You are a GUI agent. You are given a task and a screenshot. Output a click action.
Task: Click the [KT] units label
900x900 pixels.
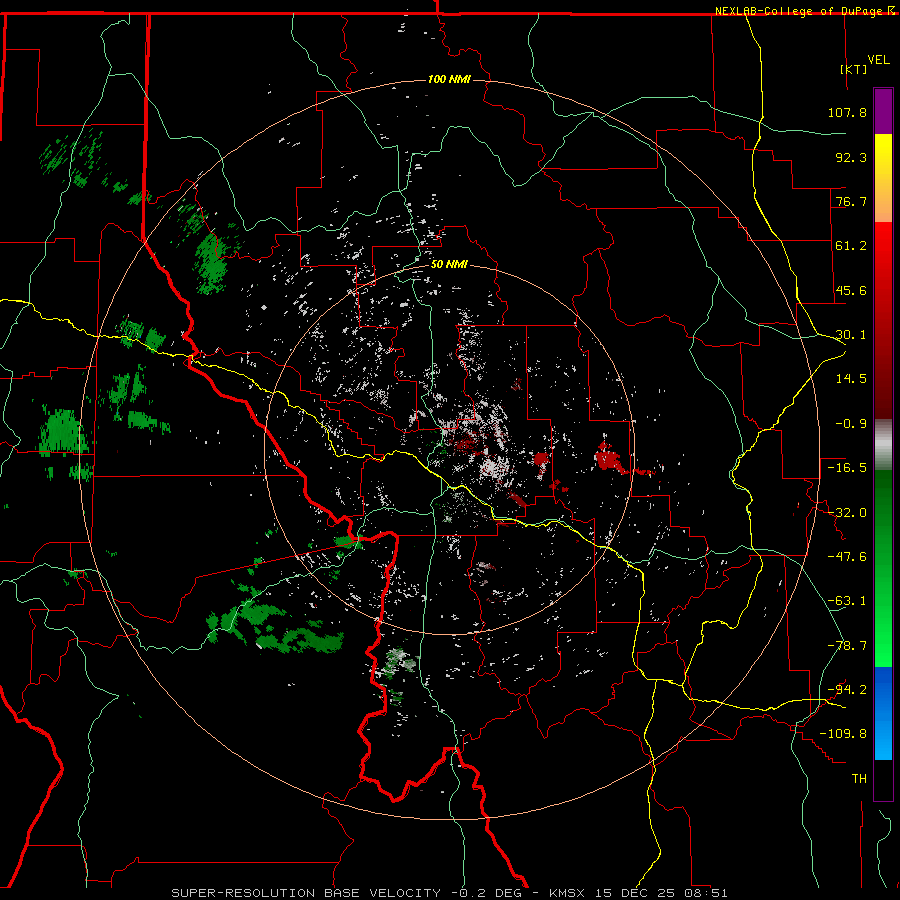tap(854, 69)
